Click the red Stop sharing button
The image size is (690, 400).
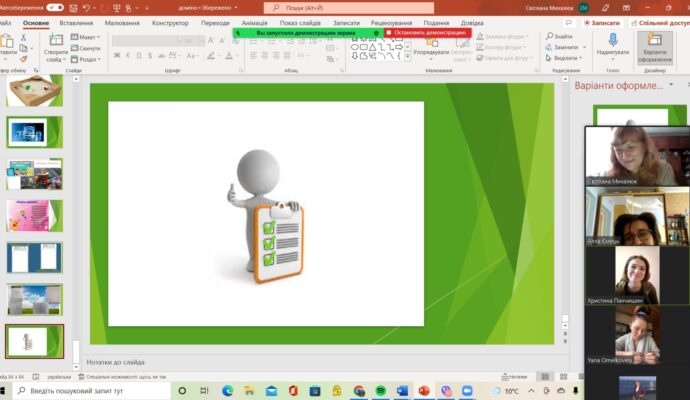(427, 33)
